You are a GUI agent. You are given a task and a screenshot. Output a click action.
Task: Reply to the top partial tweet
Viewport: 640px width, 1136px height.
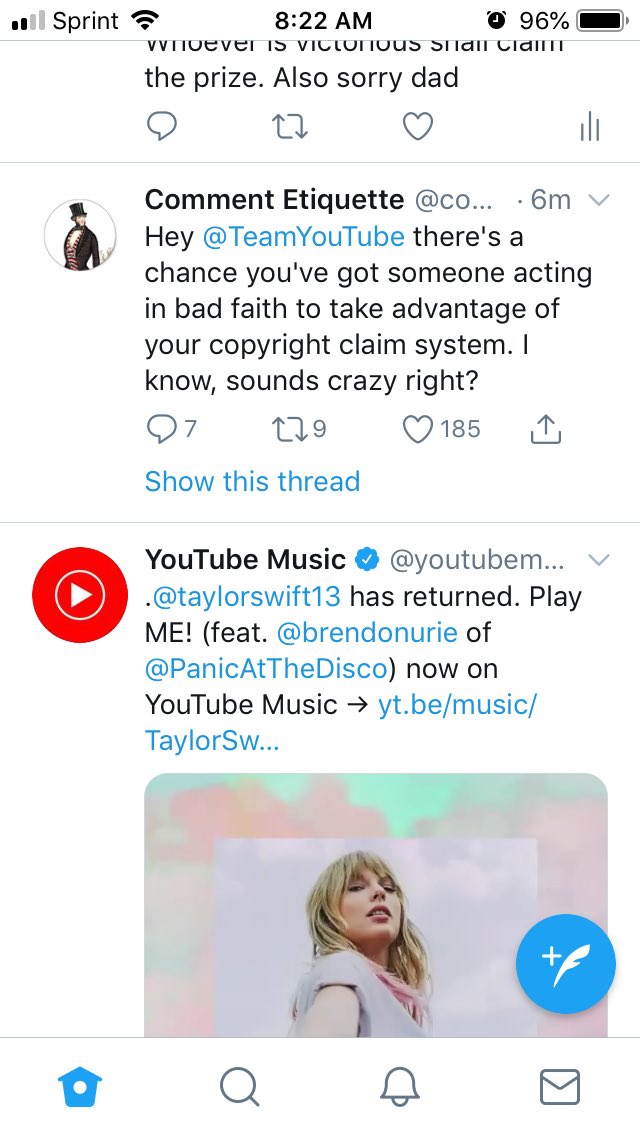(161, 127)
